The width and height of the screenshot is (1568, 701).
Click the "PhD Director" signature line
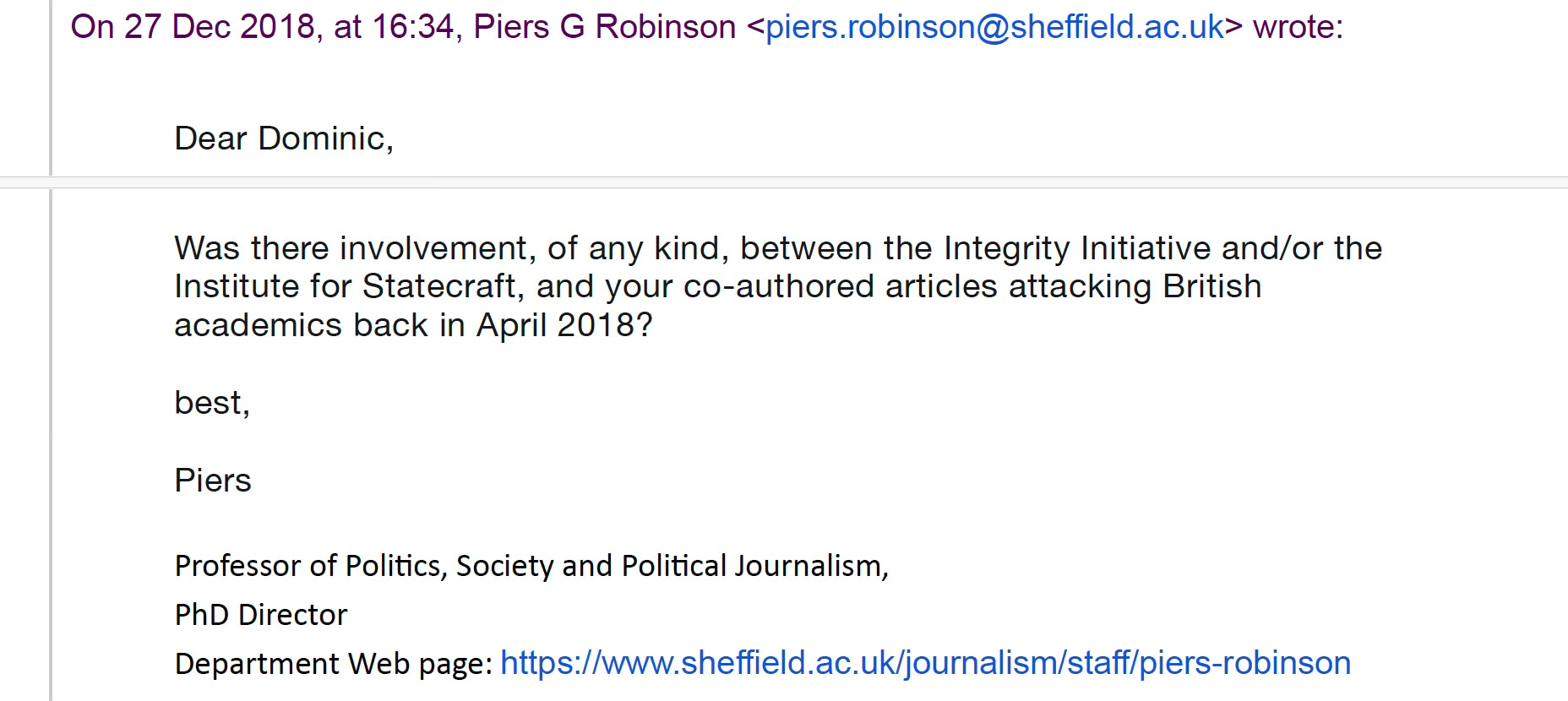[261, 614]
